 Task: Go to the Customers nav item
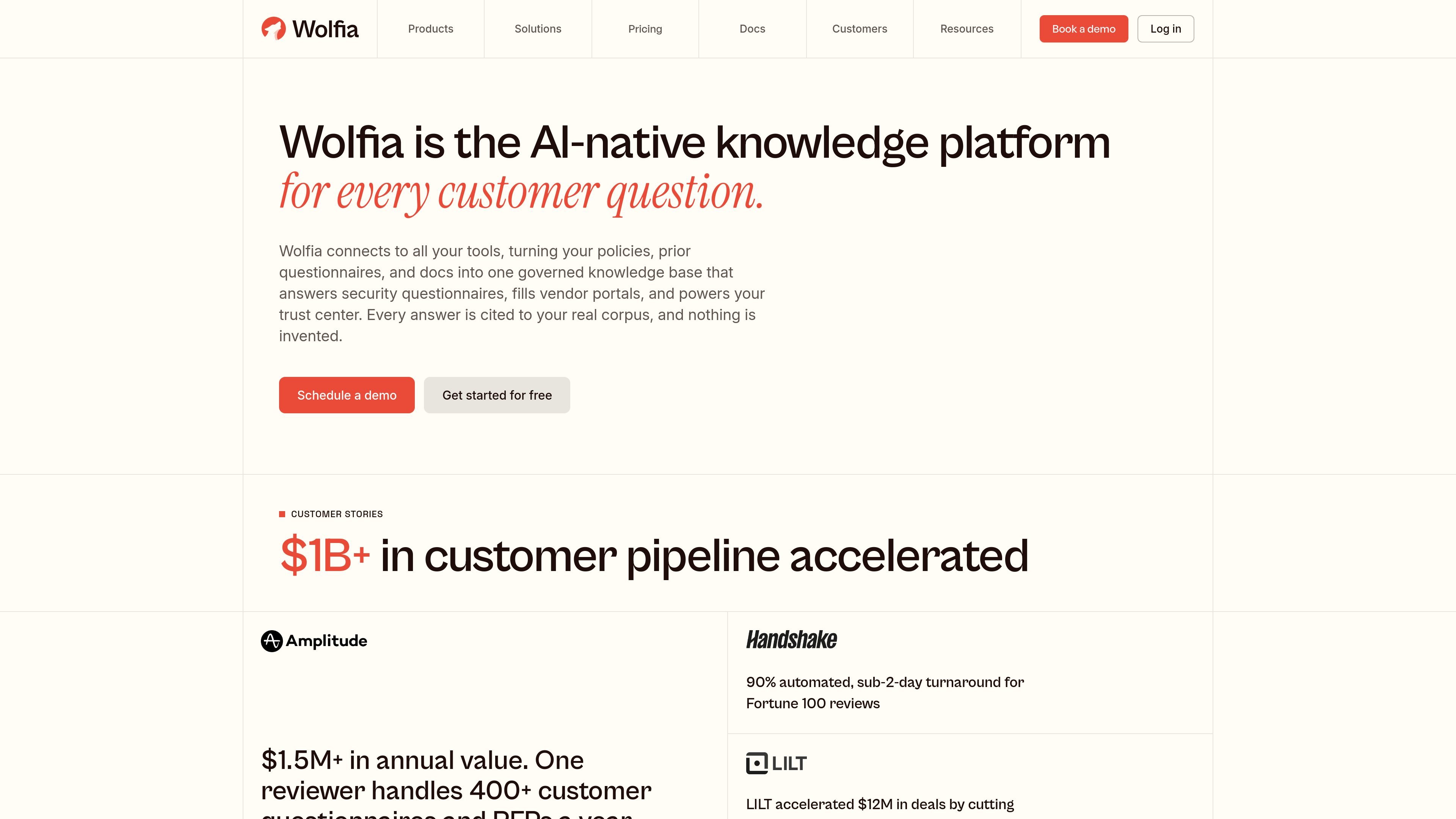pos(860,29)
